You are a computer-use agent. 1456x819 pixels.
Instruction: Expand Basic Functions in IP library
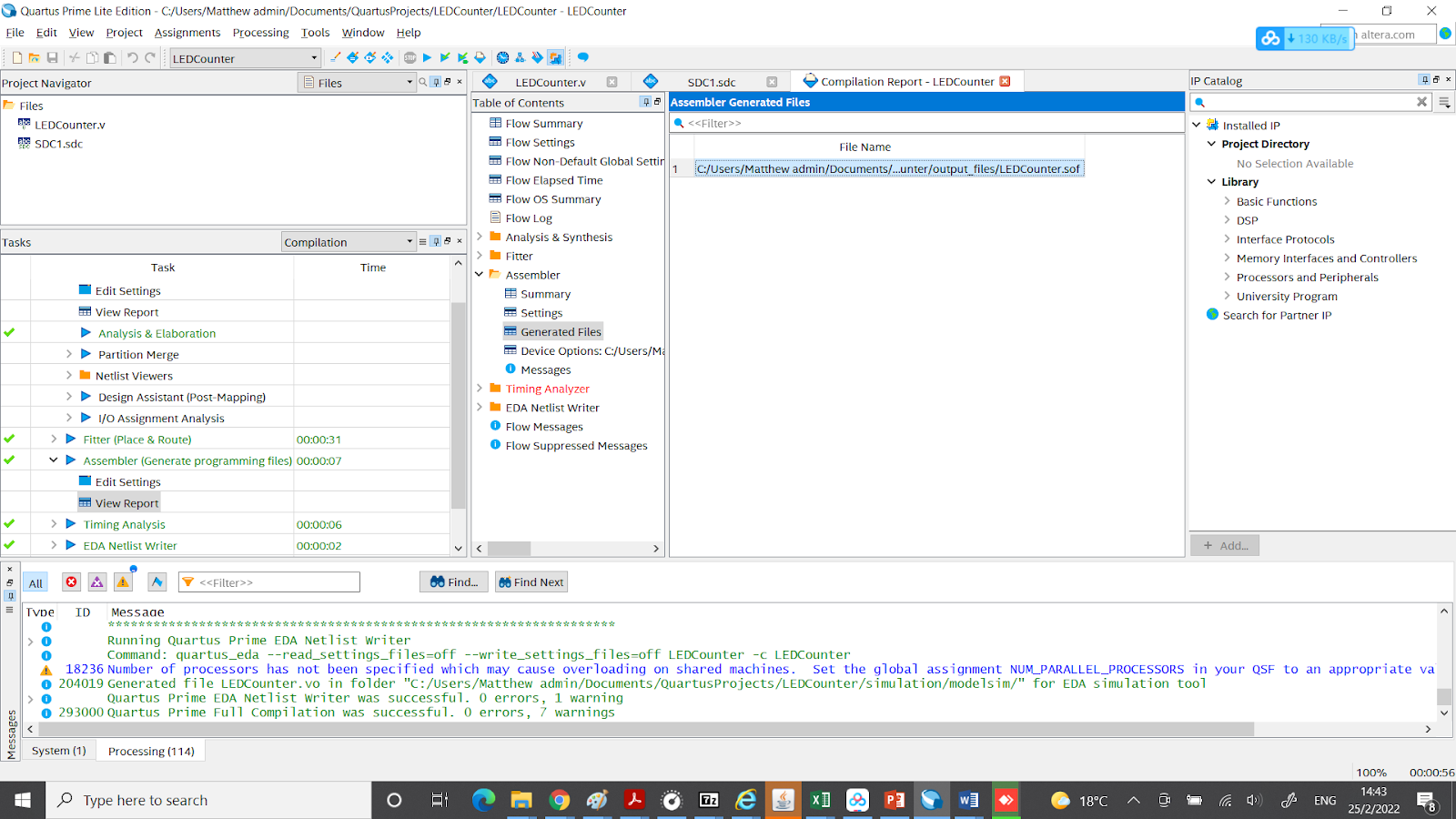coord(1227,201)
